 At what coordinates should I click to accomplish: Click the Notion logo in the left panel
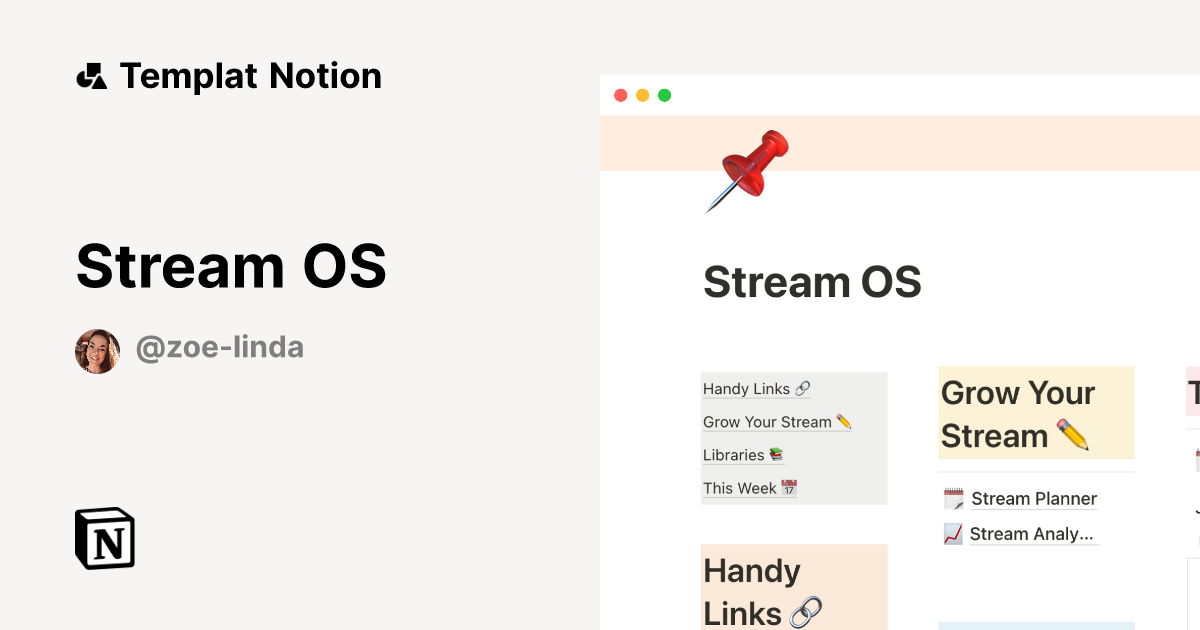[103, 538]
